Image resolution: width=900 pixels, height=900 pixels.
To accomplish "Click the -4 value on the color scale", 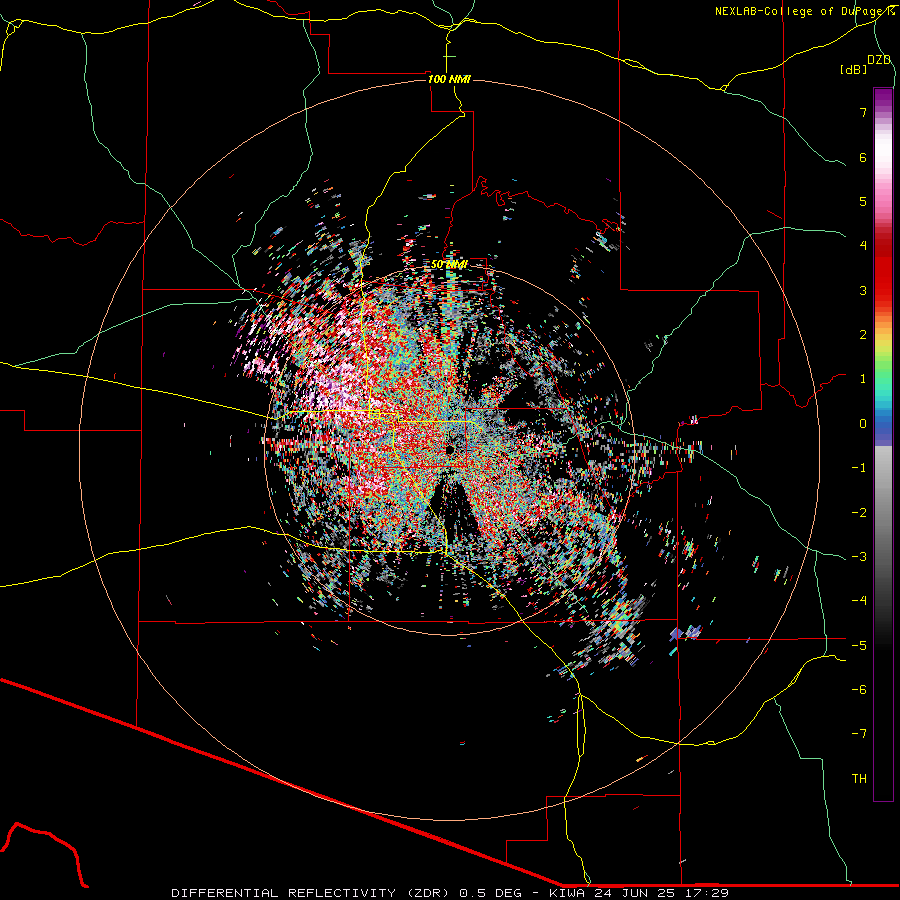I will point(859,601).
